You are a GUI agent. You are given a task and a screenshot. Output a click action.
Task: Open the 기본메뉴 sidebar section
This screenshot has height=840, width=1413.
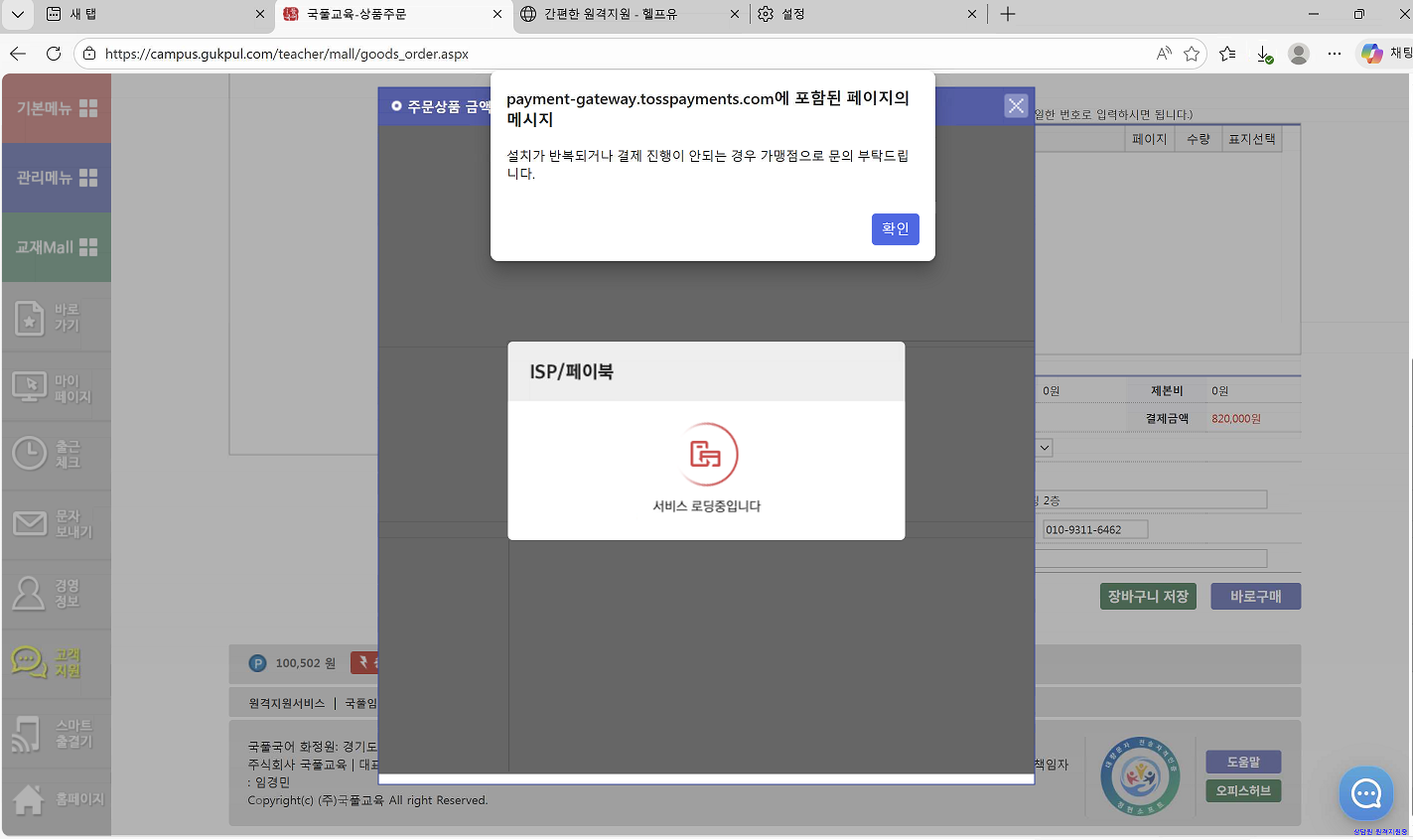click(57, 108)
